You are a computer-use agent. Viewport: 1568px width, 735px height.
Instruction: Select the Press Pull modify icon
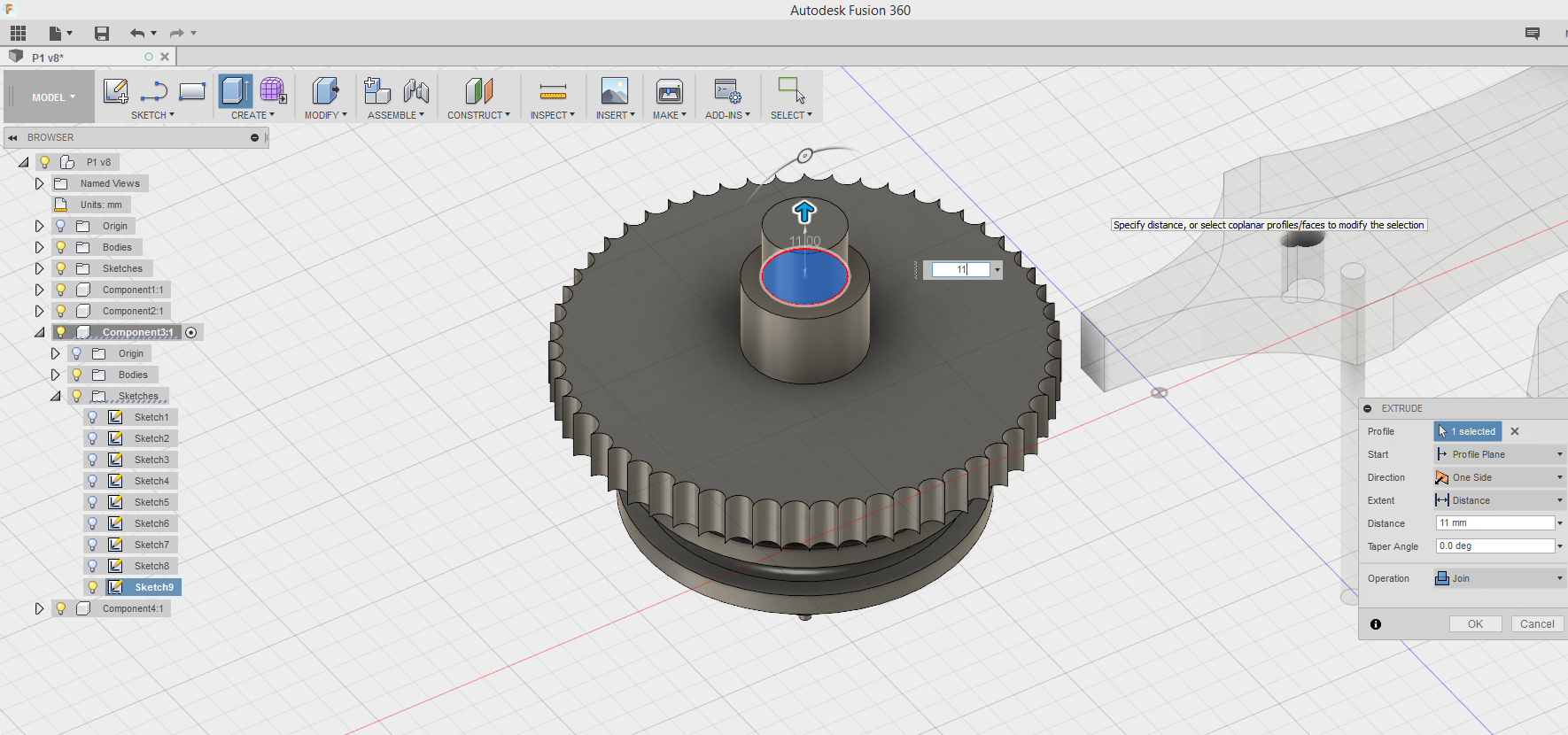pos(325,91)
